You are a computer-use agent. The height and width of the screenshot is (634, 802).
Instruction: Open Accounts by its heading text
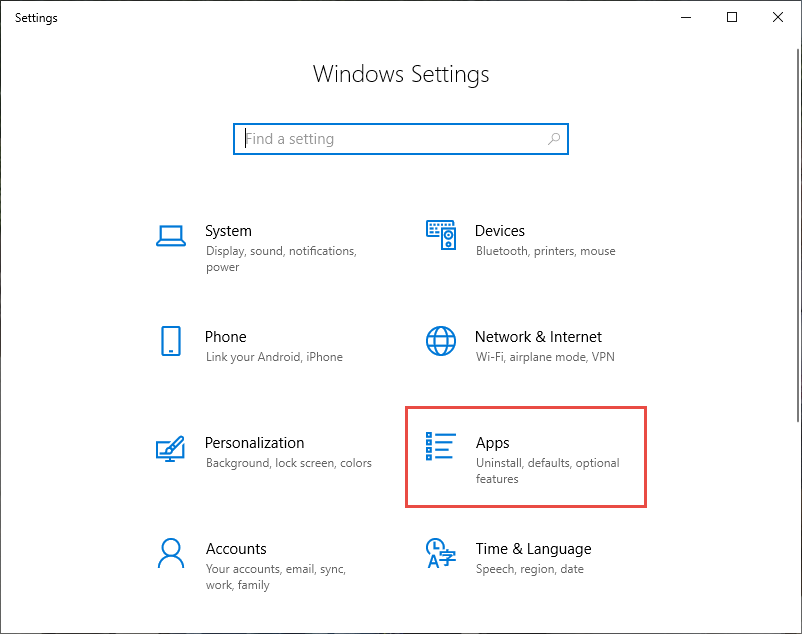[236, 549]
